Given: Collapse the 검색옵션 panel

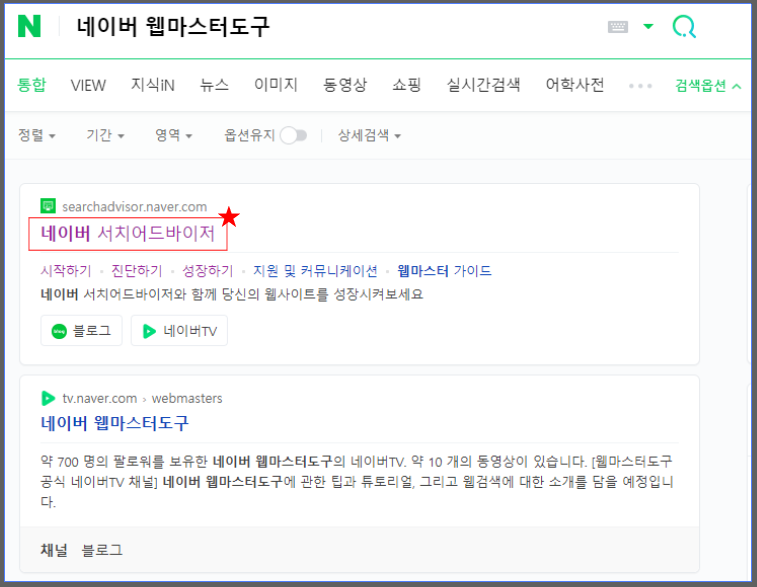Looking at the screenshot, I should [708, 86].
